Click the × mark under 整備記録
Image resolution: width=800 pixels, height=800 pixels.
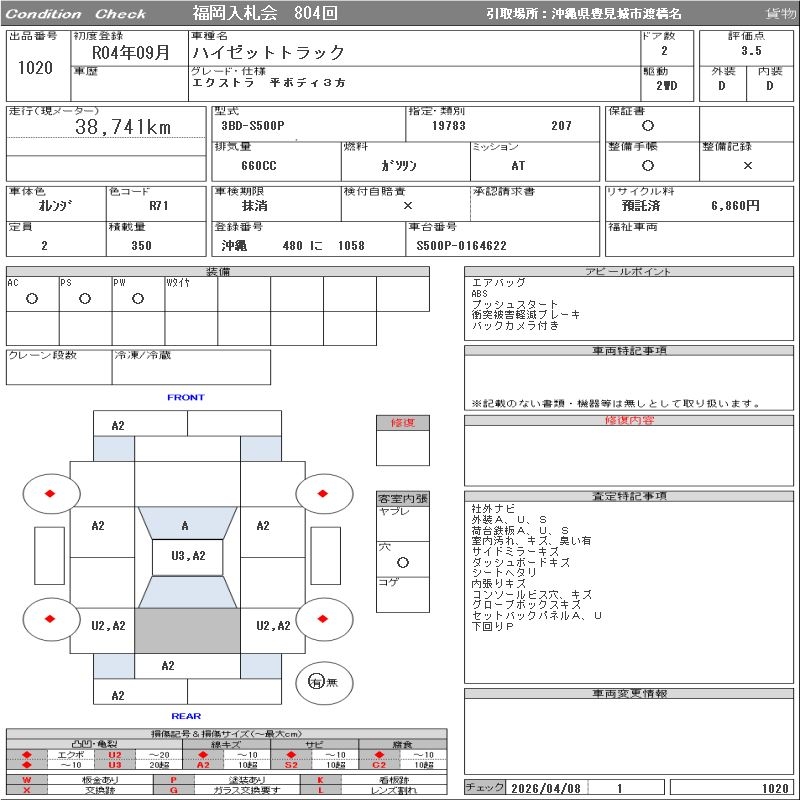click(x=747, y=165)
